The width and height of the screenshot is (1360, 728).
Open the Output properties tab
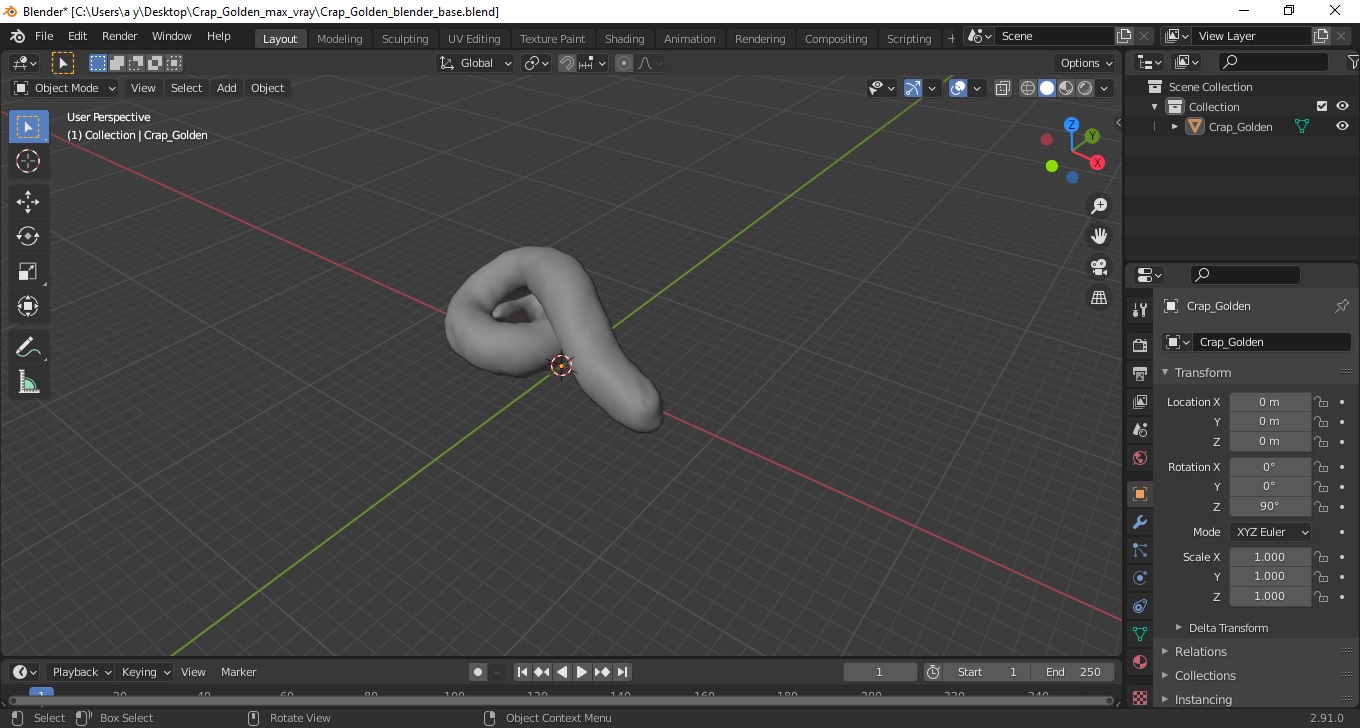coord(1139,374)
